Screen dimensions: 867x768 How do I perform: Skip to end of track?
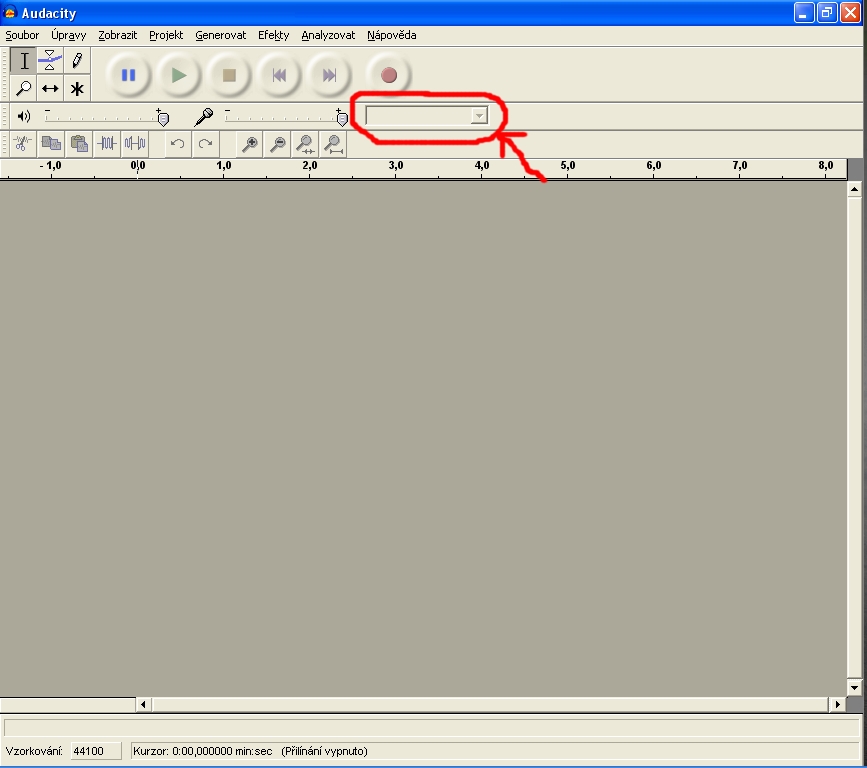329,75
